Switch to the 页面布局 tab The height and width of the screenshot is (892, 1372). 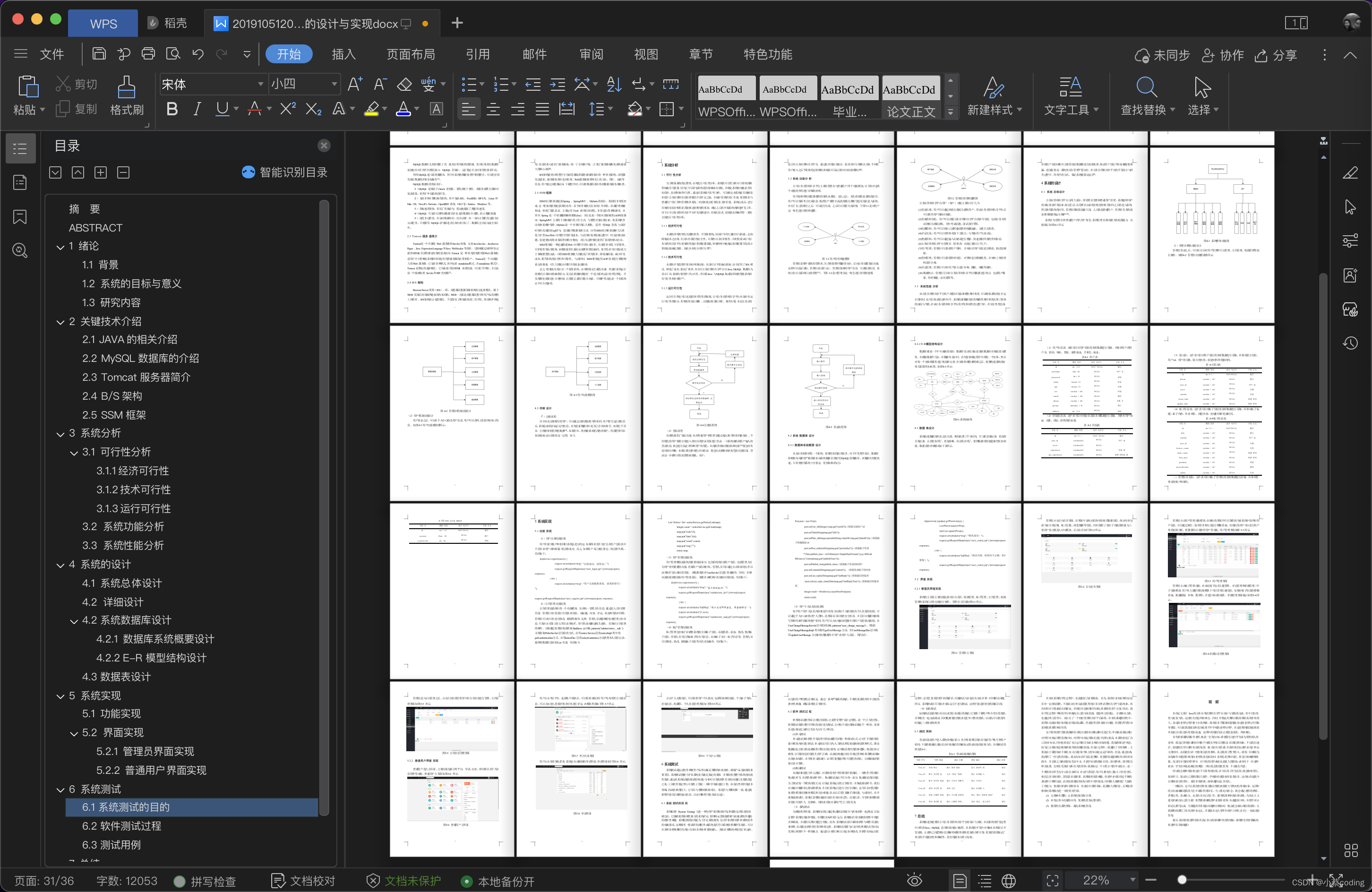411,54
